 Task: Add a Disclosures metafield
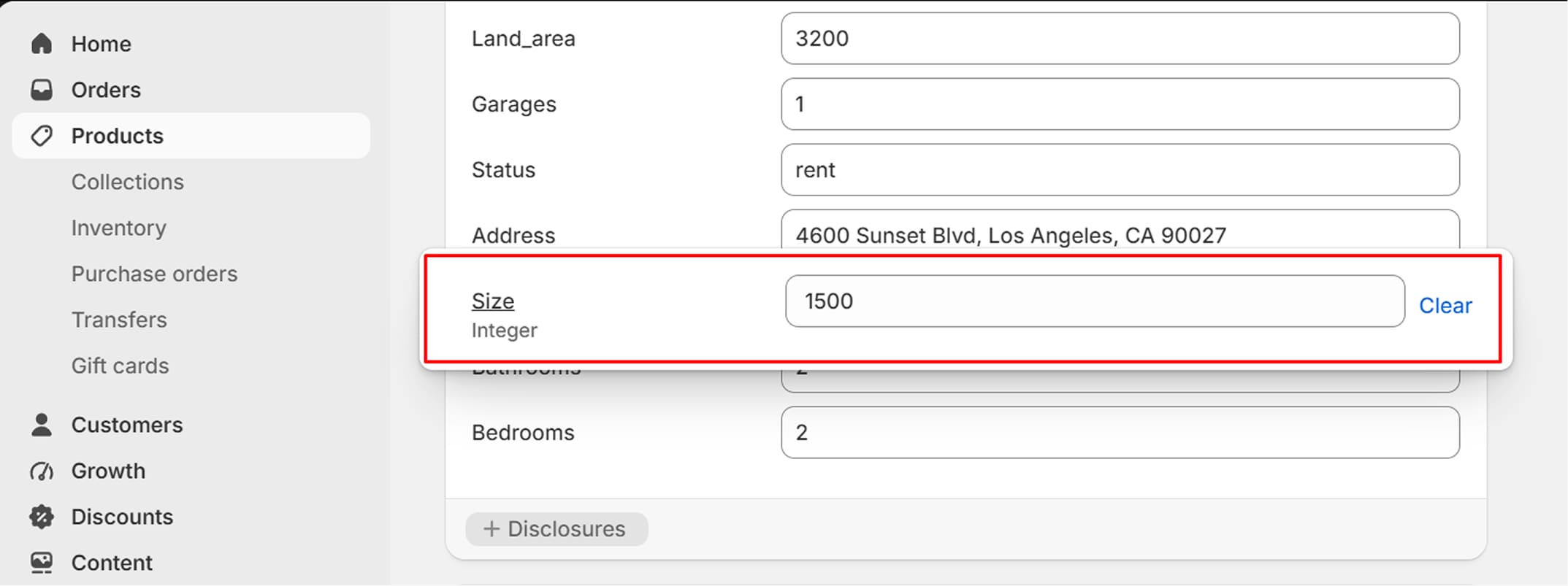coord(557,528)
